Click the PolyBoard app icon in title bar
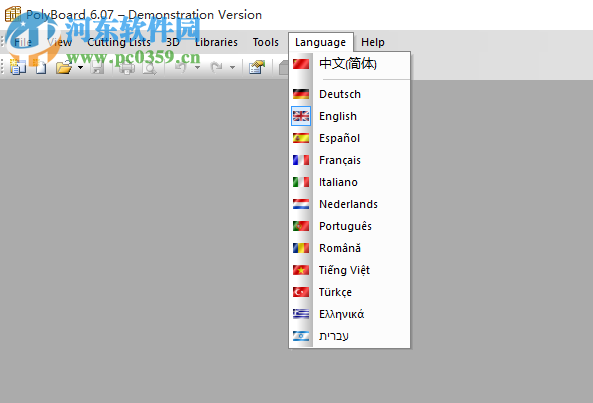Screen dimensions: 593x403 pyautogui.click(x=12, y=14)
